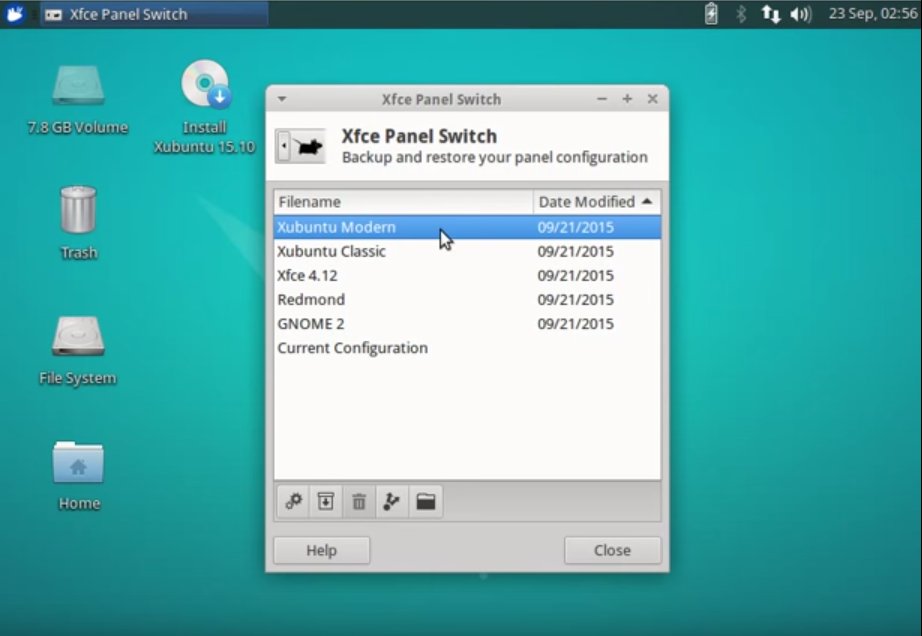Screen dimensions: 922x636
Task: Minimize the Xfce Panel Switch window
Action: tap(602, 99)
